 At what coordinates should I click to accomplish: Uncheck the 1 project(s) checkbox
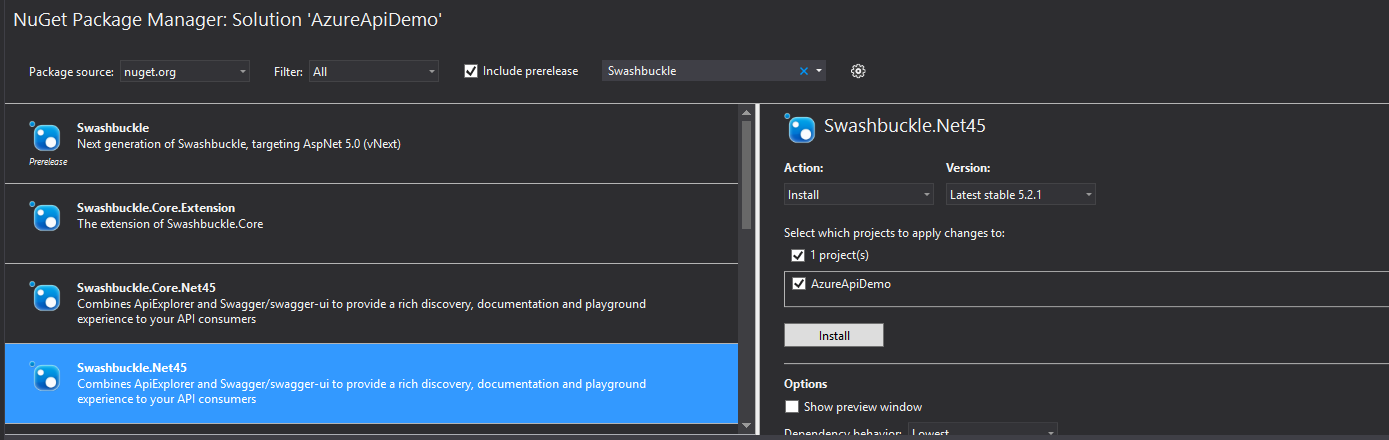coord(797,255)
